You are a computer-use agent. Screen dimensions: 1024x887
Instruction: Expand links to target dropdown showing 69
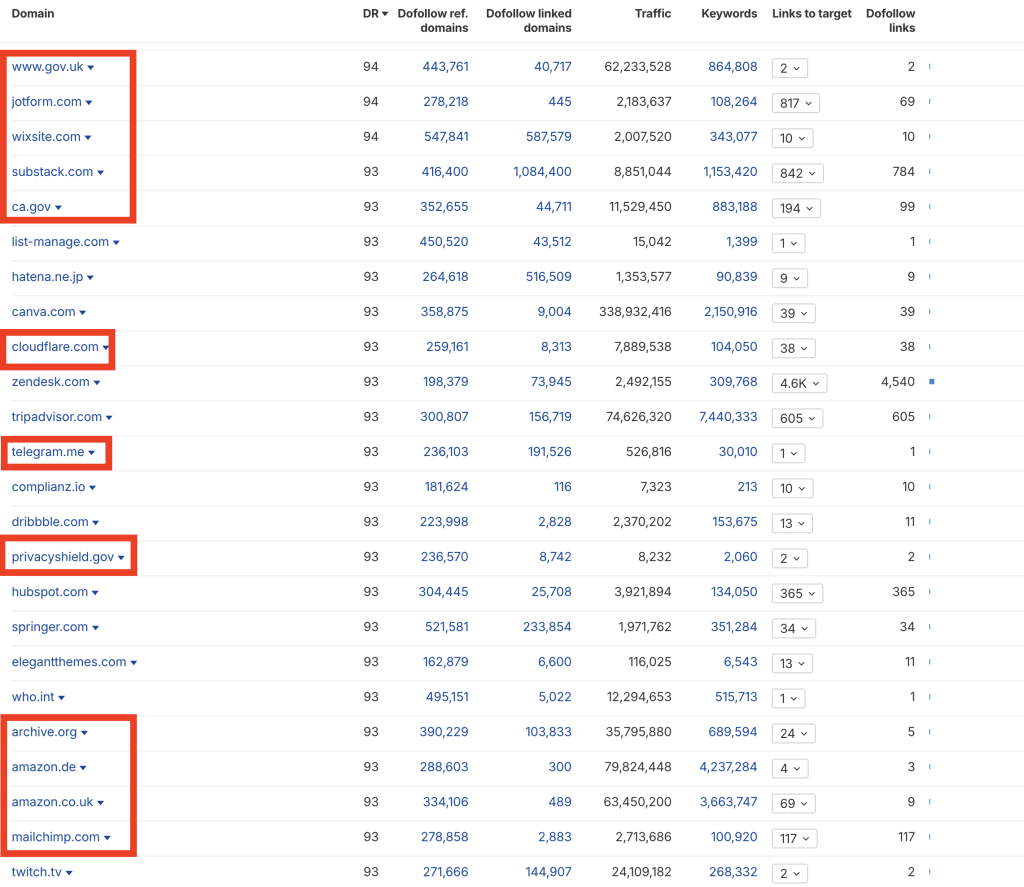click(x=793, y=803)
